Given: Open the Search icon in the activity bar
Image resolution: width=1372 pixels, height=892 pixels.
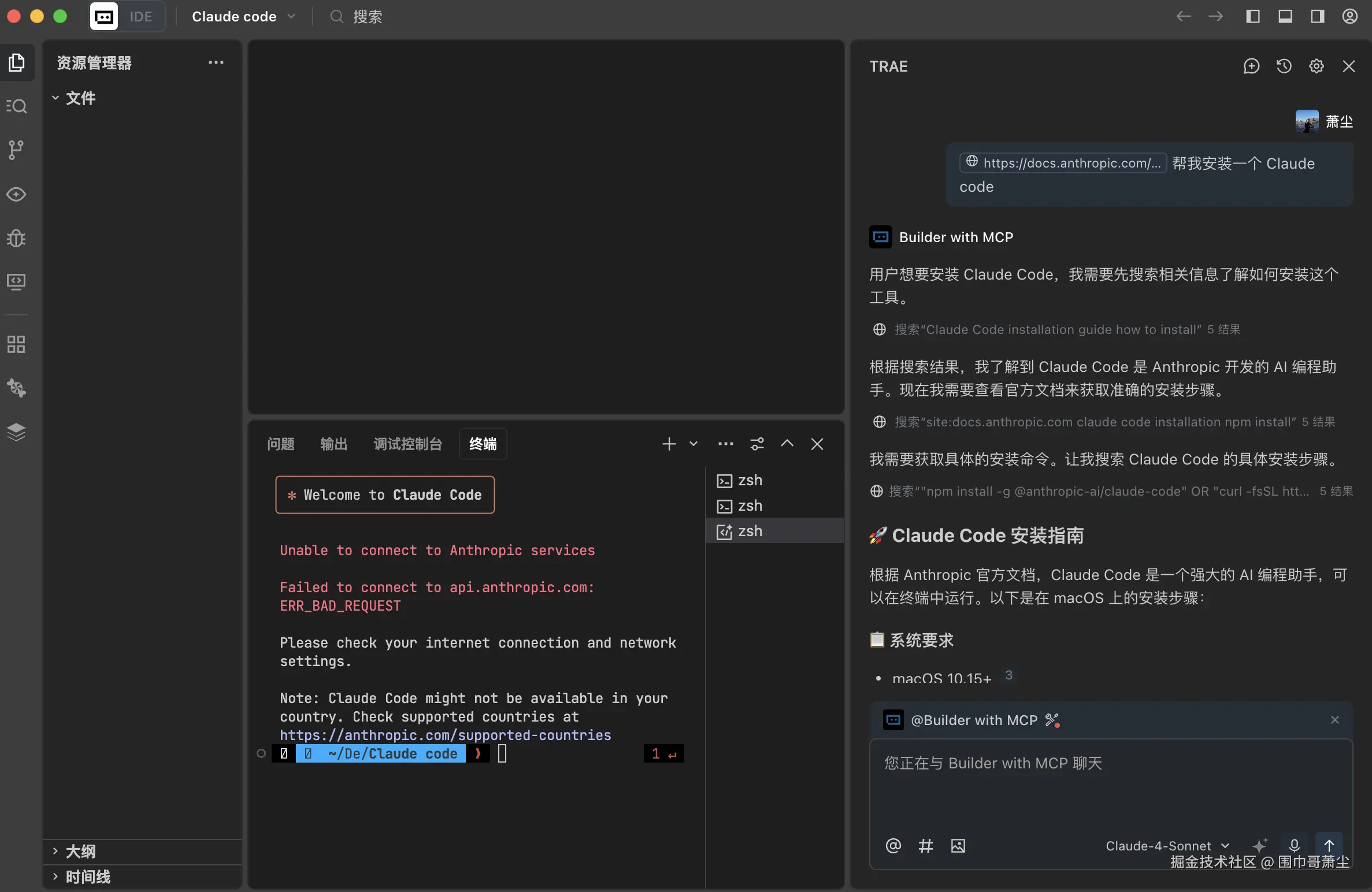Looking at the screenshot, I should [x=17, y=106].
